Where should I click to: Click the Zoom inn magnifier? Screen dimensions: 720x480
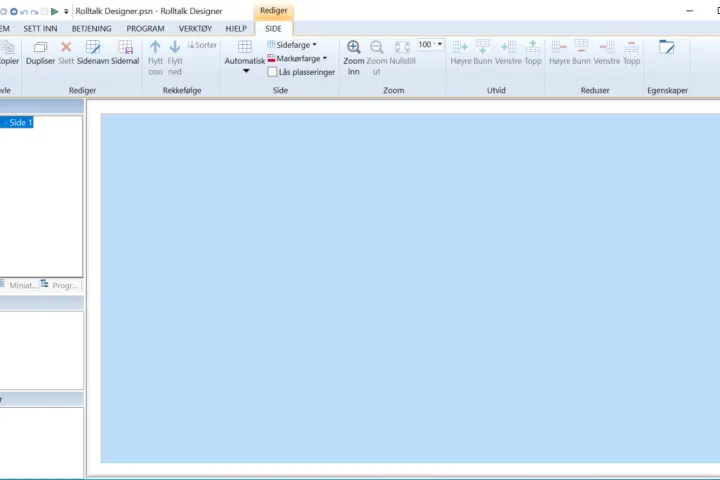353,48
